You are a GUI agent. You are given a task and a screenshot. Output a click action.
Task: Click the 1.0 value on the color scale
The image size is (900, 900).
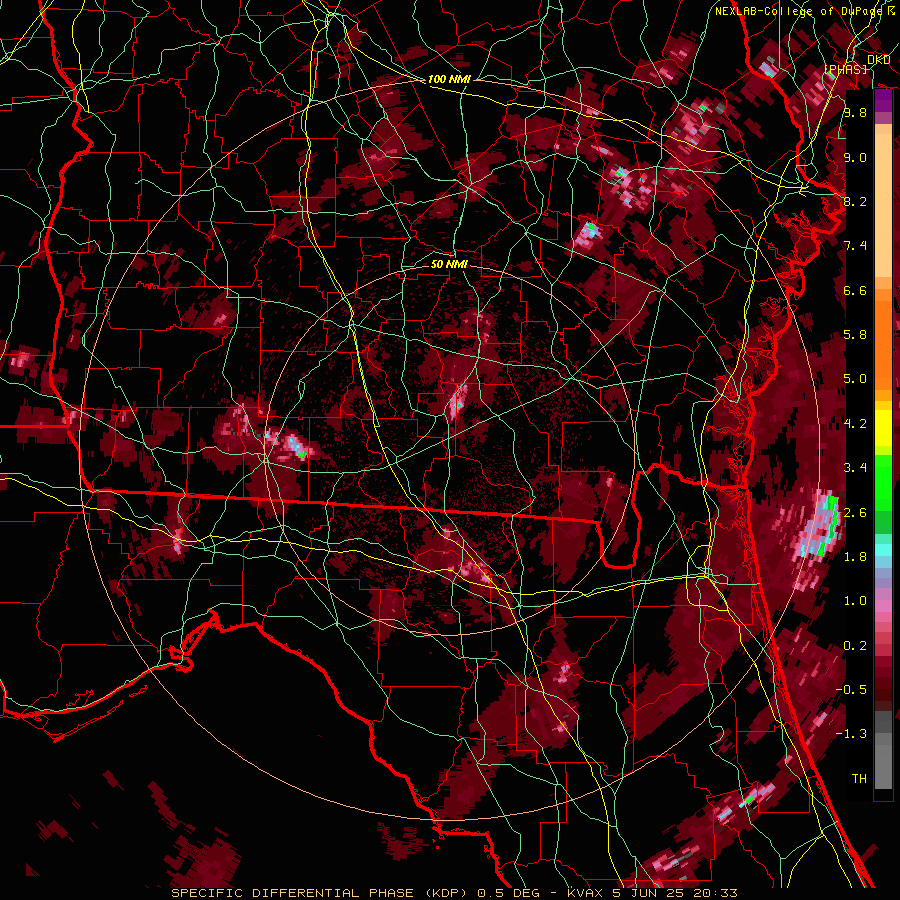click(x=855, y=601)
